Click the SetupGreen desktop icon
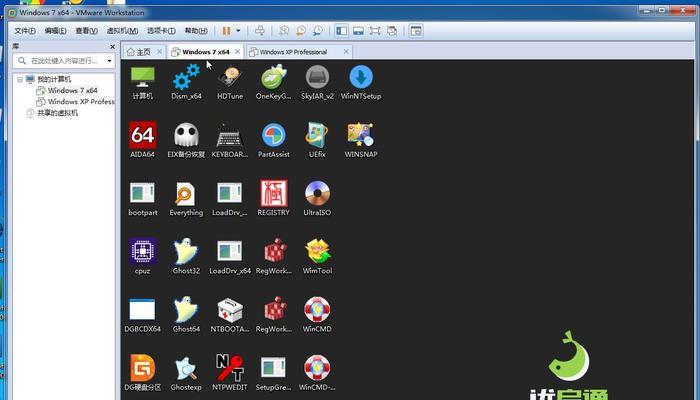 click(273, 373)
